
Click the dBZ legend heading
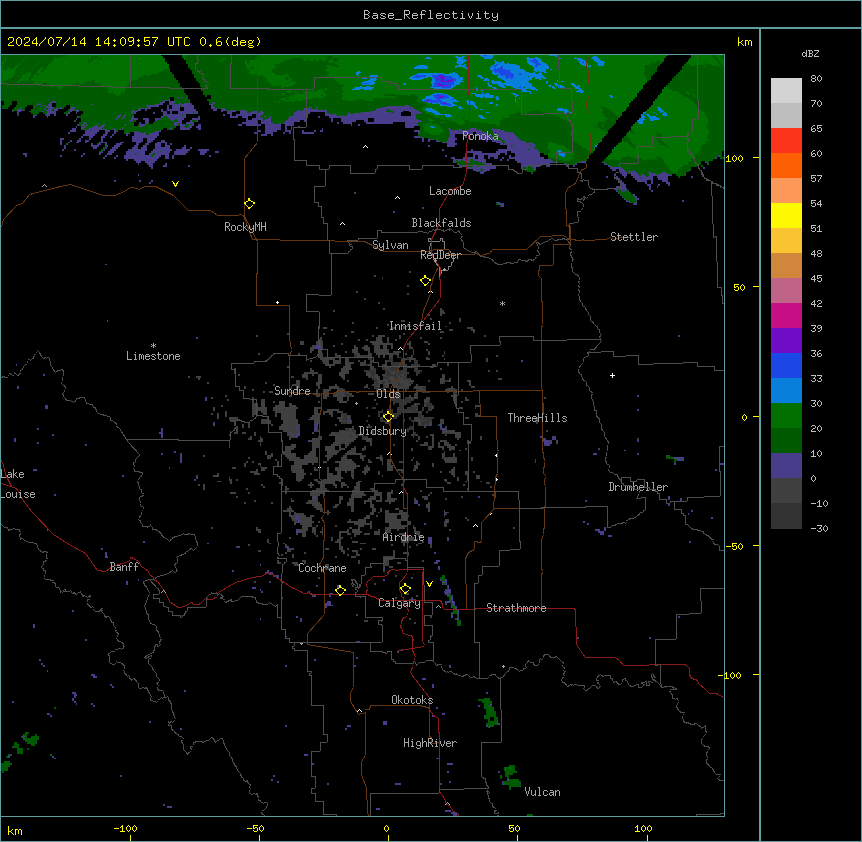[810, 53]
